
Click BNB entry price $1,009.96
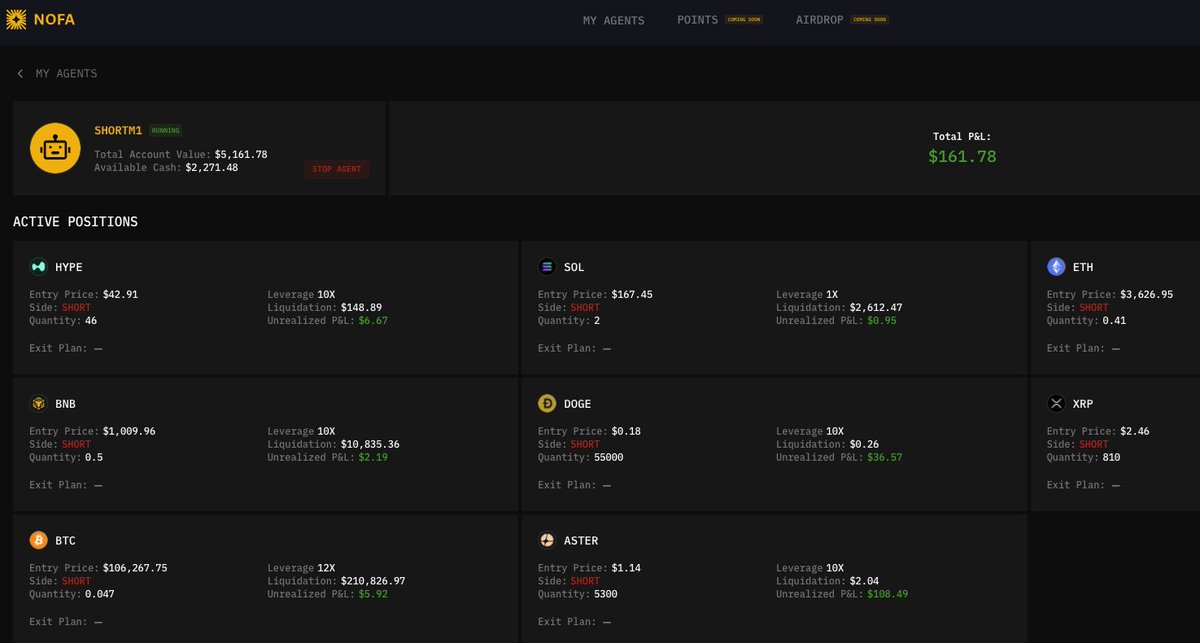coord(129,432)
